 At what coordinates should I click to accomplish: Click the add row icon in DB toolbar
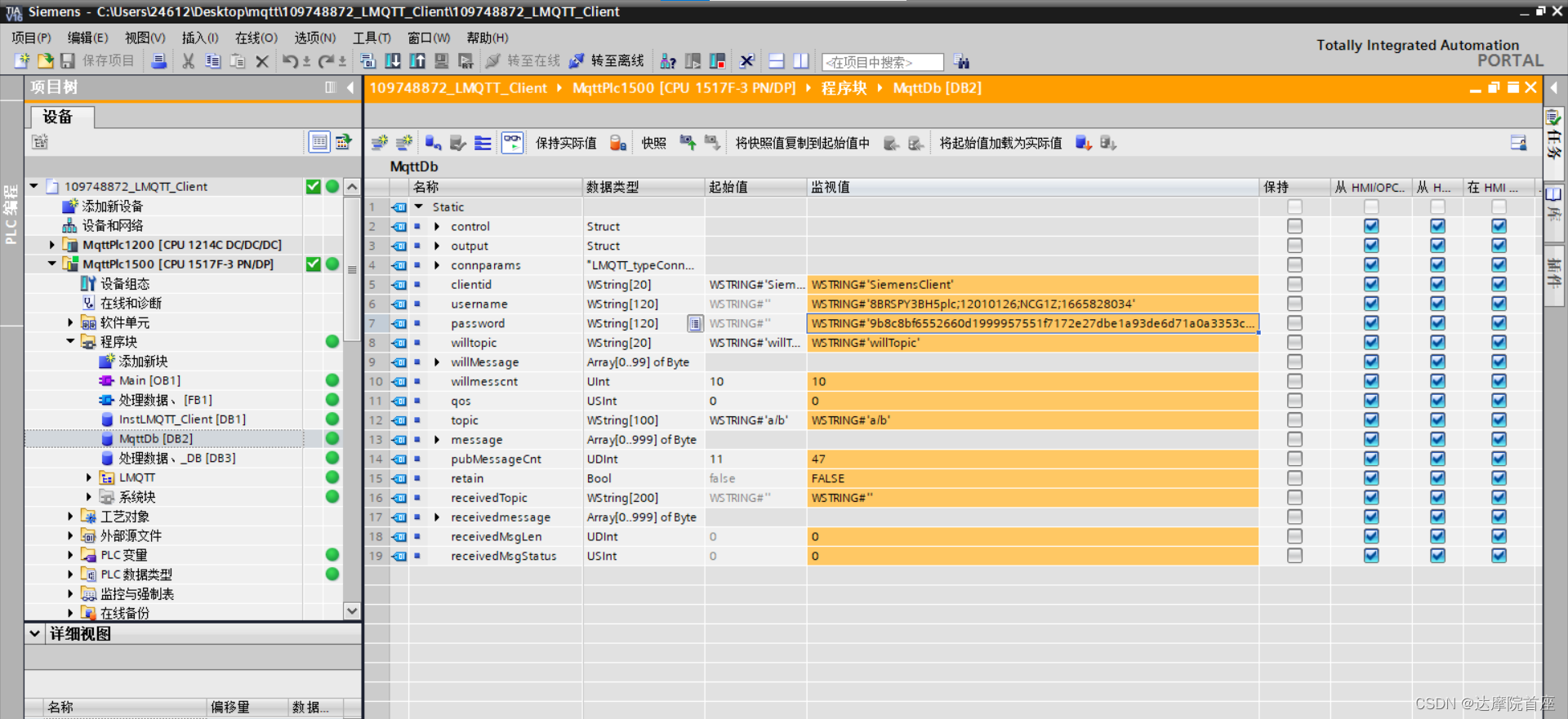pyautogui.click(x=404, y=143)
